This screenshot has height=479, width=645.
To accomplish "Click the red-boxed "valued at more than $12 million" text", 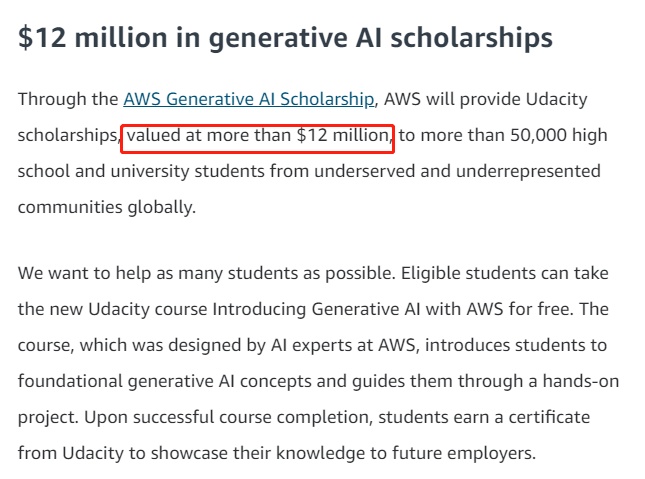I will pyautogui.click(x=258, y=135).
